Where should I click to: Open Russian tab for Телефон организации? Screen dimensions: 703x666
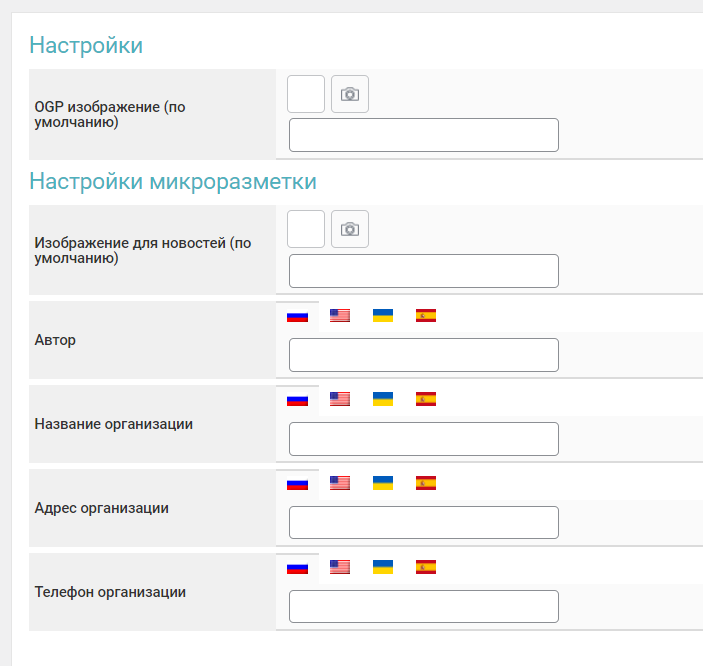[x=297, y=568]
